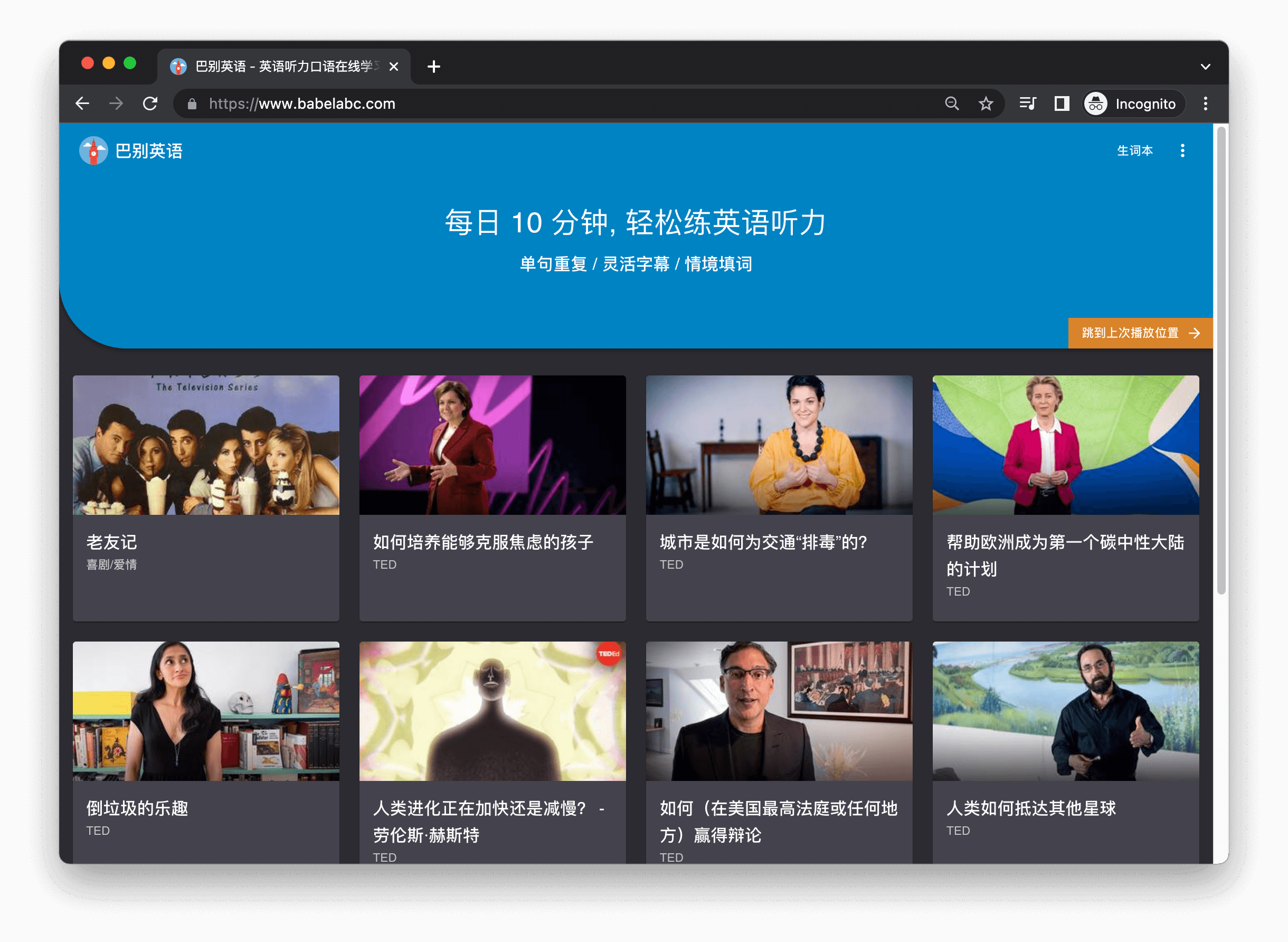The image size is (1288, 942).
Task: Click the browser back arrow
Action: click(83, 104)
